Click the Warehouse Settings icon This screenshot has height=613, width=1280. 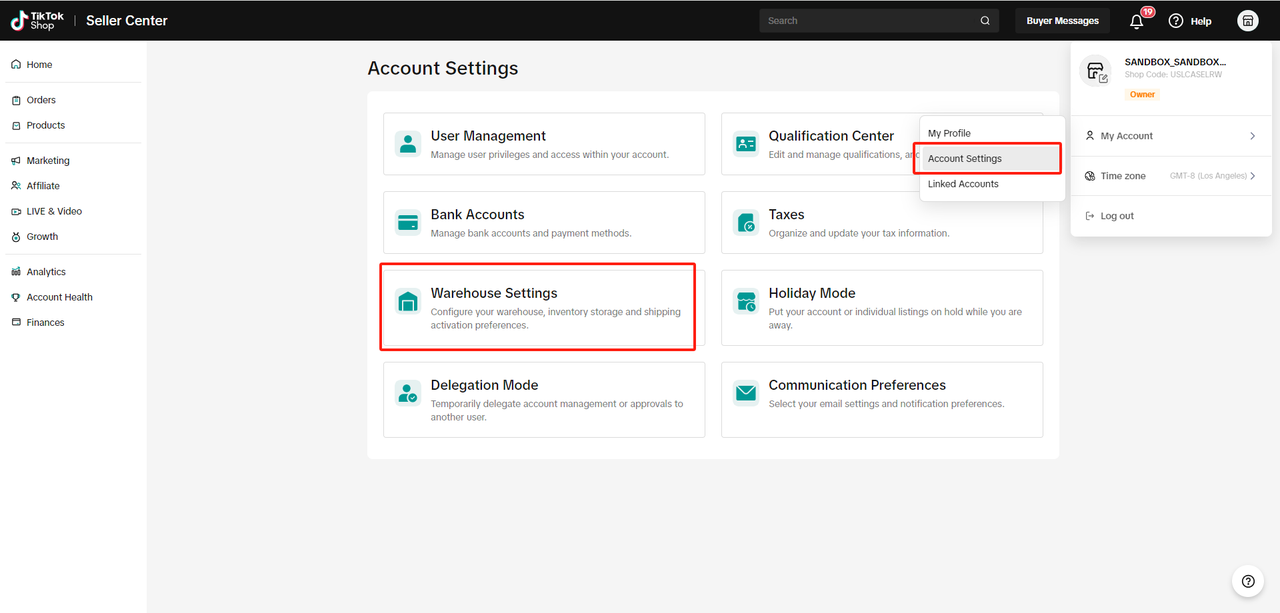tap(408, 301)
